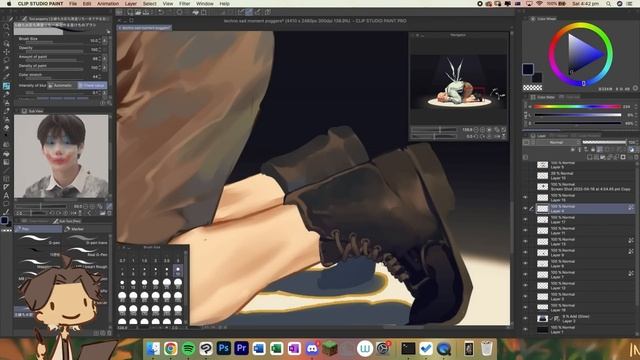The height and width of the screenshot is (360, 640).
Task: Select the transparent color swatch
Action: coord(533,88)
